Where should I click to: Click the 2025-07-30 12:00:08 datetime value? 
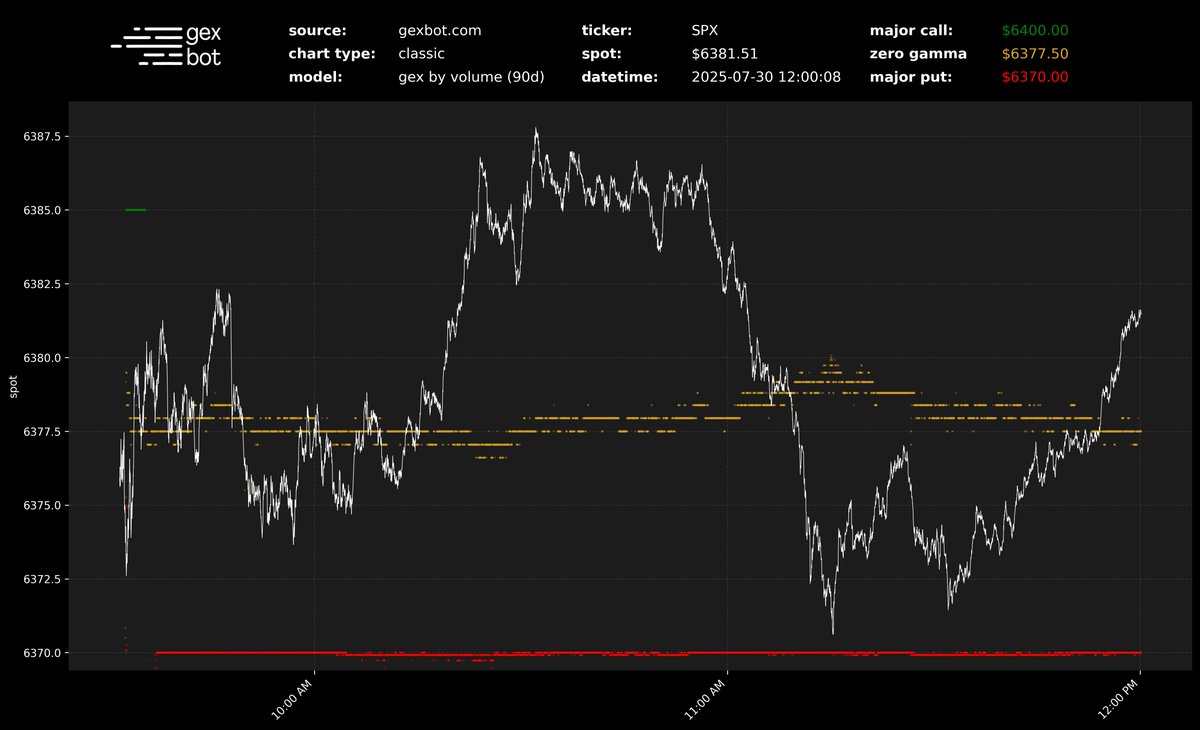[x=768, y=77]
